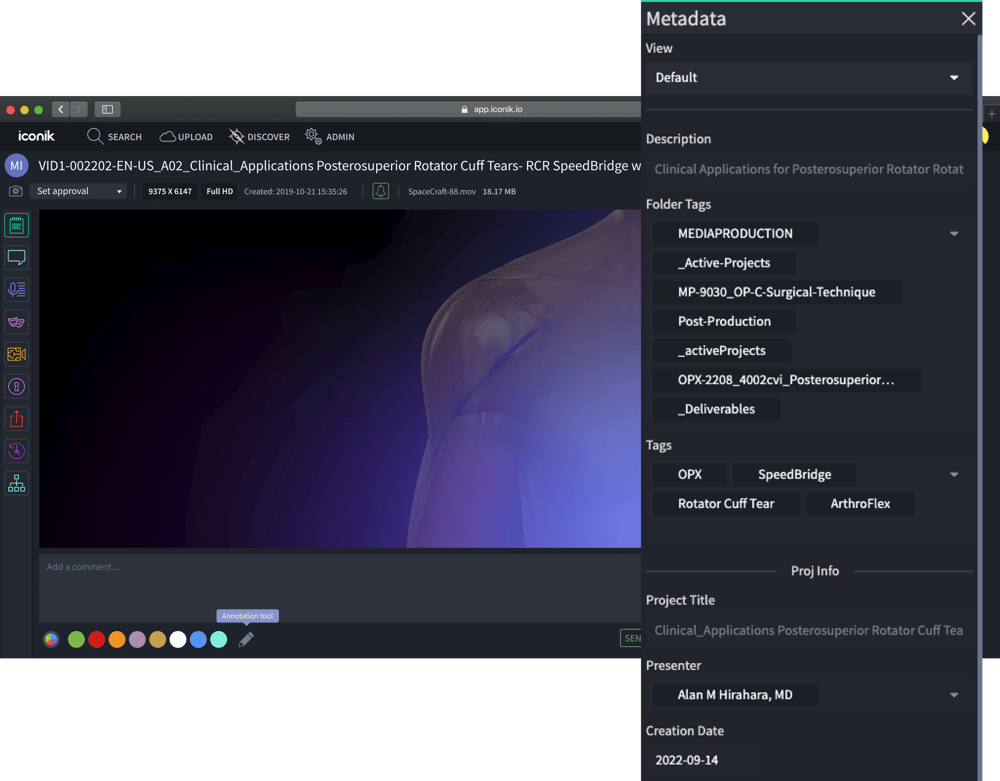Go to the UPLOAD menu item

pos(186,137)
